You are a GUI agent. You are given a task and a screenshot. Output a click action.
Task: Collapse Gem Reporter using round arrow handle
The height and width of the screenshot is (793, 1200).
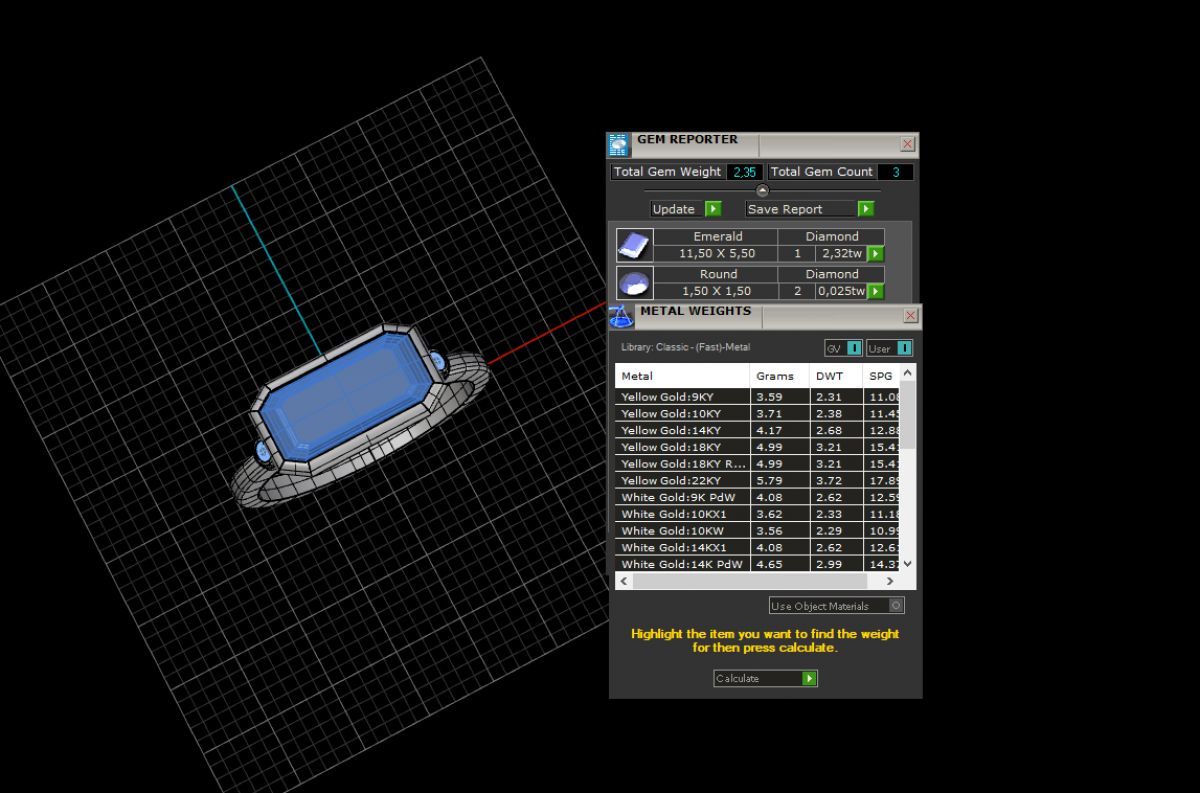(x=762, y=190)
